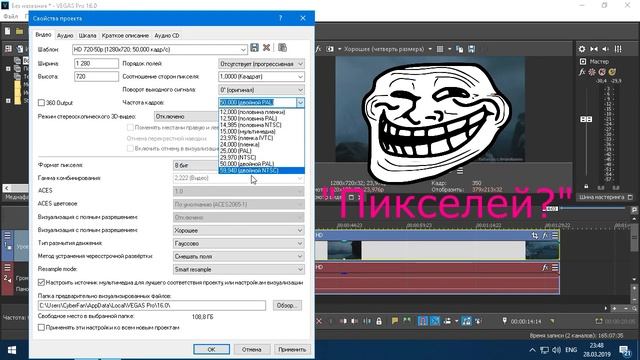Open the Шаблон template dropdown
Screen dimensions: 640x360
[x=243, y=49]
